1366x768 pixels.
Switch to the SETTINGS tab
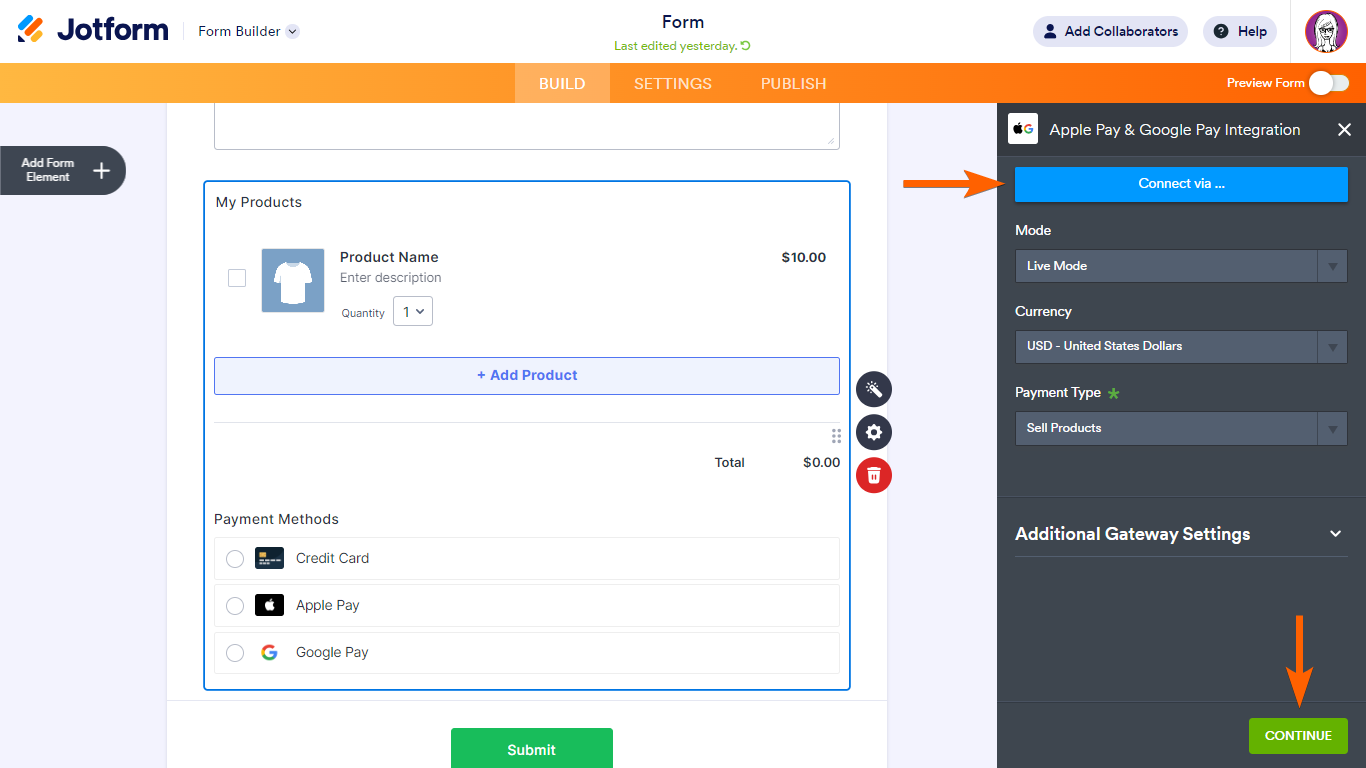pyautogui.click(x=672, y=83)
